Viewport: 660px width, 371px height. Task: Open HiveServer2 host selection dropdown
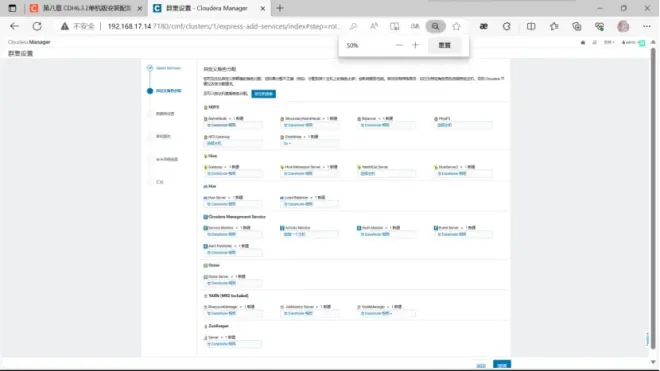point(463,173)
